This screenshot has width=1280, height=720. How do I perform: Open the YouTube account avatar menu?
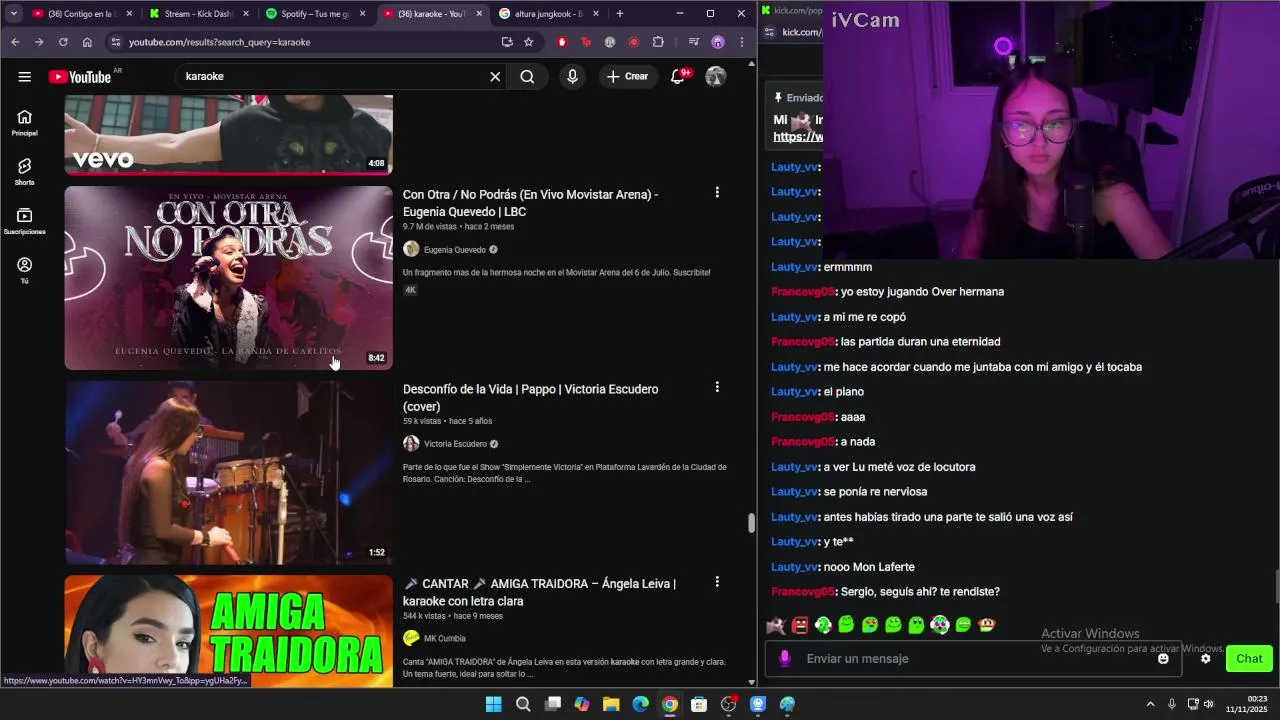(716, 77)
